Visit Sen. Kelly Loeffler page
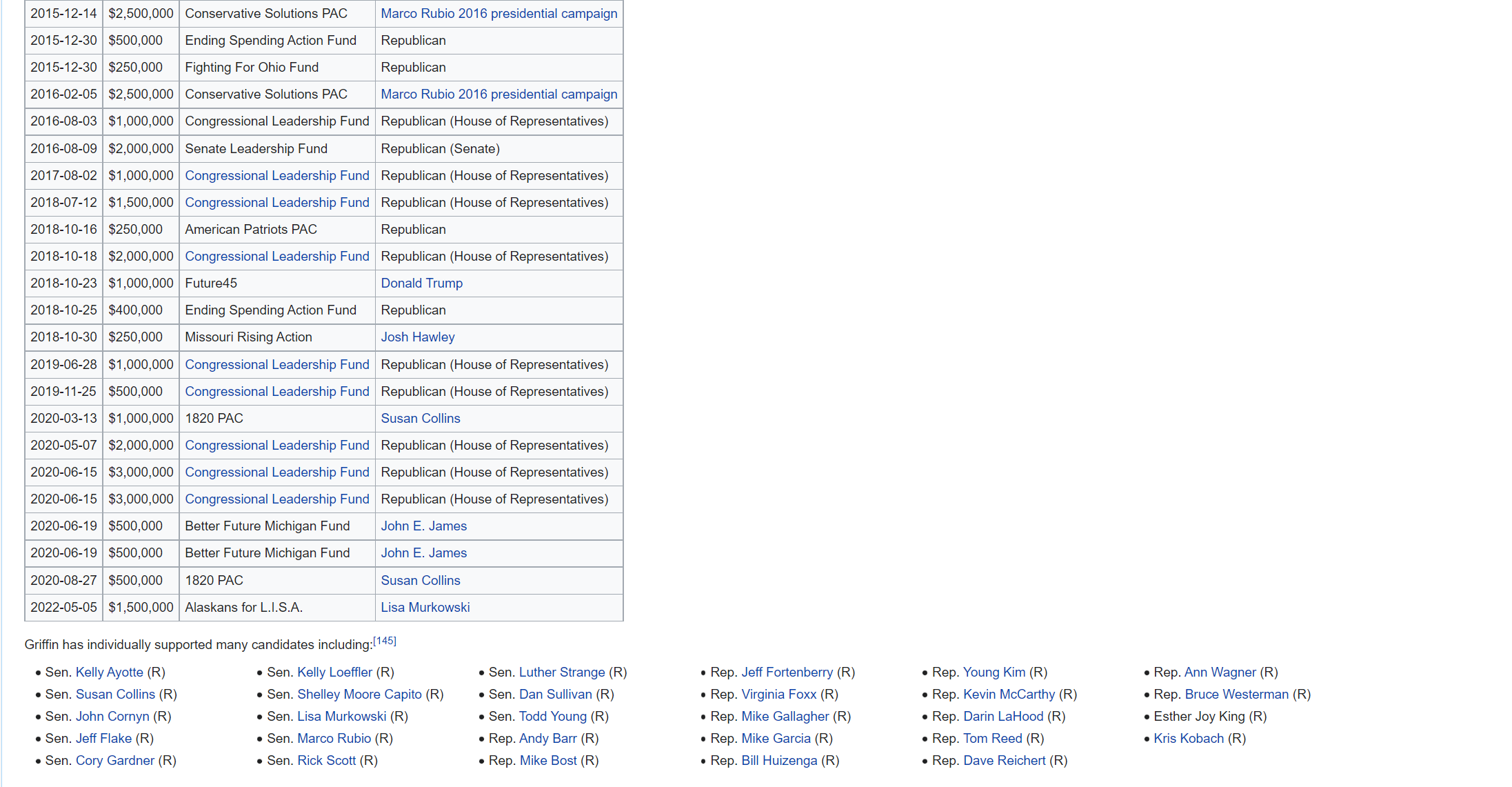The width and height of the screenshot is (1512, 787). point(335,672)
